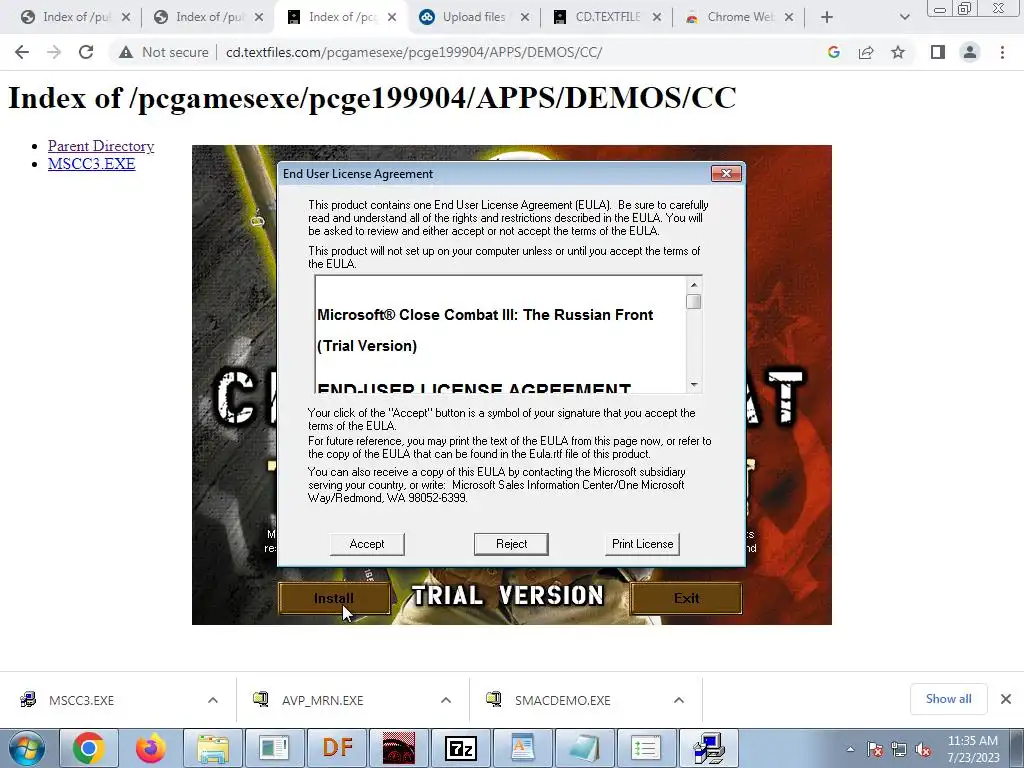Open the tab search dropdown
The width and height of the screenshot is (1024, 768).
pyautogui.click(x=904, y=18)
